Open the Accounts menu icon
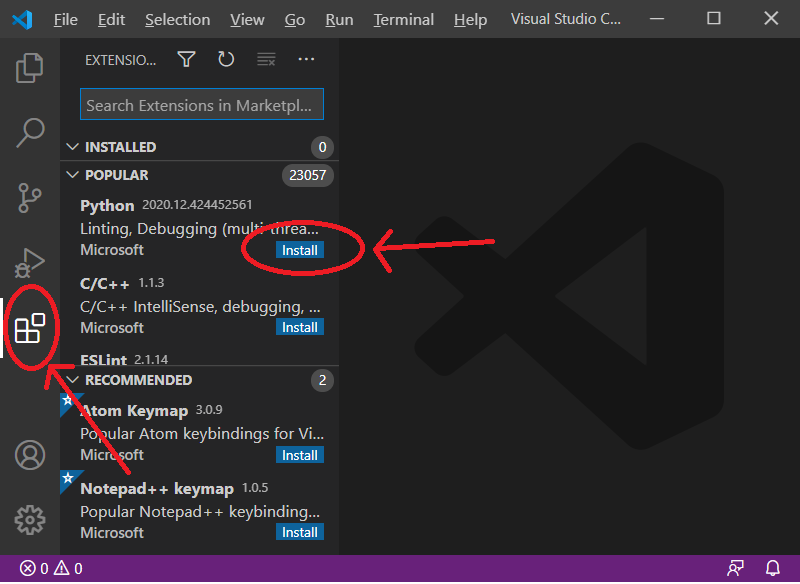The image size is (800, 584). point(30,455)
